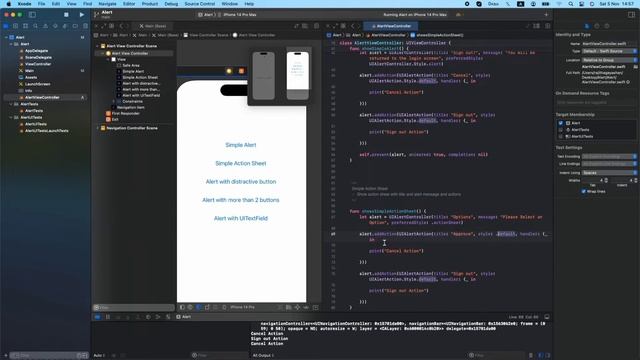Expand the Constraints item in outline
640x360 pixels.
point(114,101)
